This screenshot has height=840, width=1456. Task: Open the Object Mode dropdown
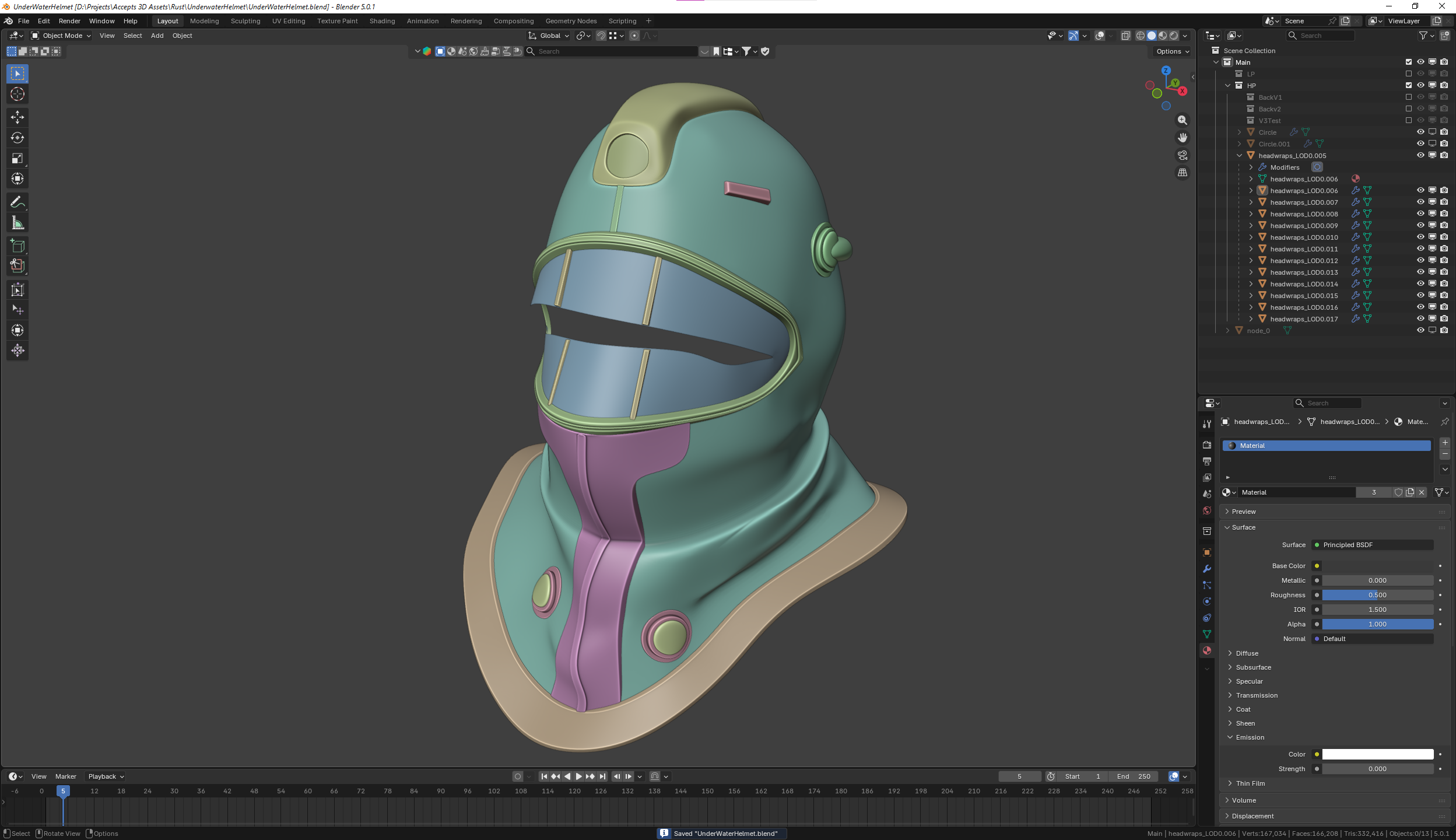pyautogui.click(x=62, y=36)
